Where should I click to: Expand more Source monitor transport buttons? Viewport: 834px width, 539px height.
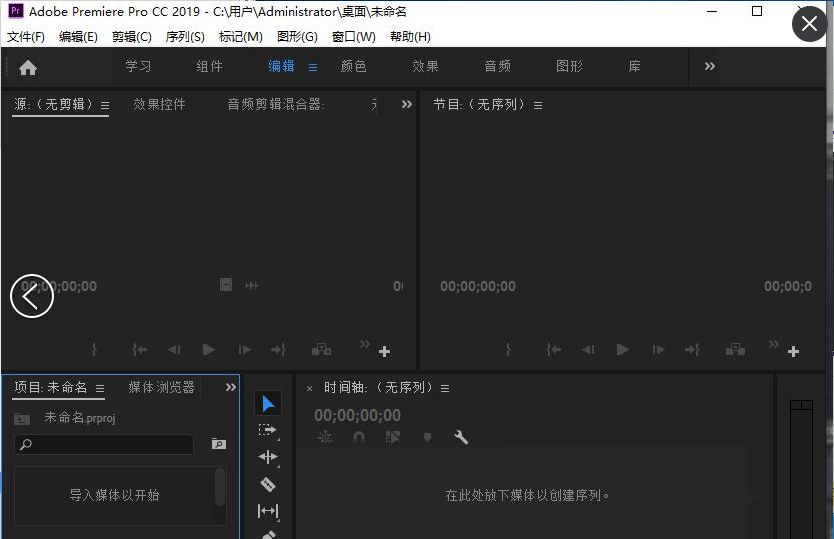[364, 344]
